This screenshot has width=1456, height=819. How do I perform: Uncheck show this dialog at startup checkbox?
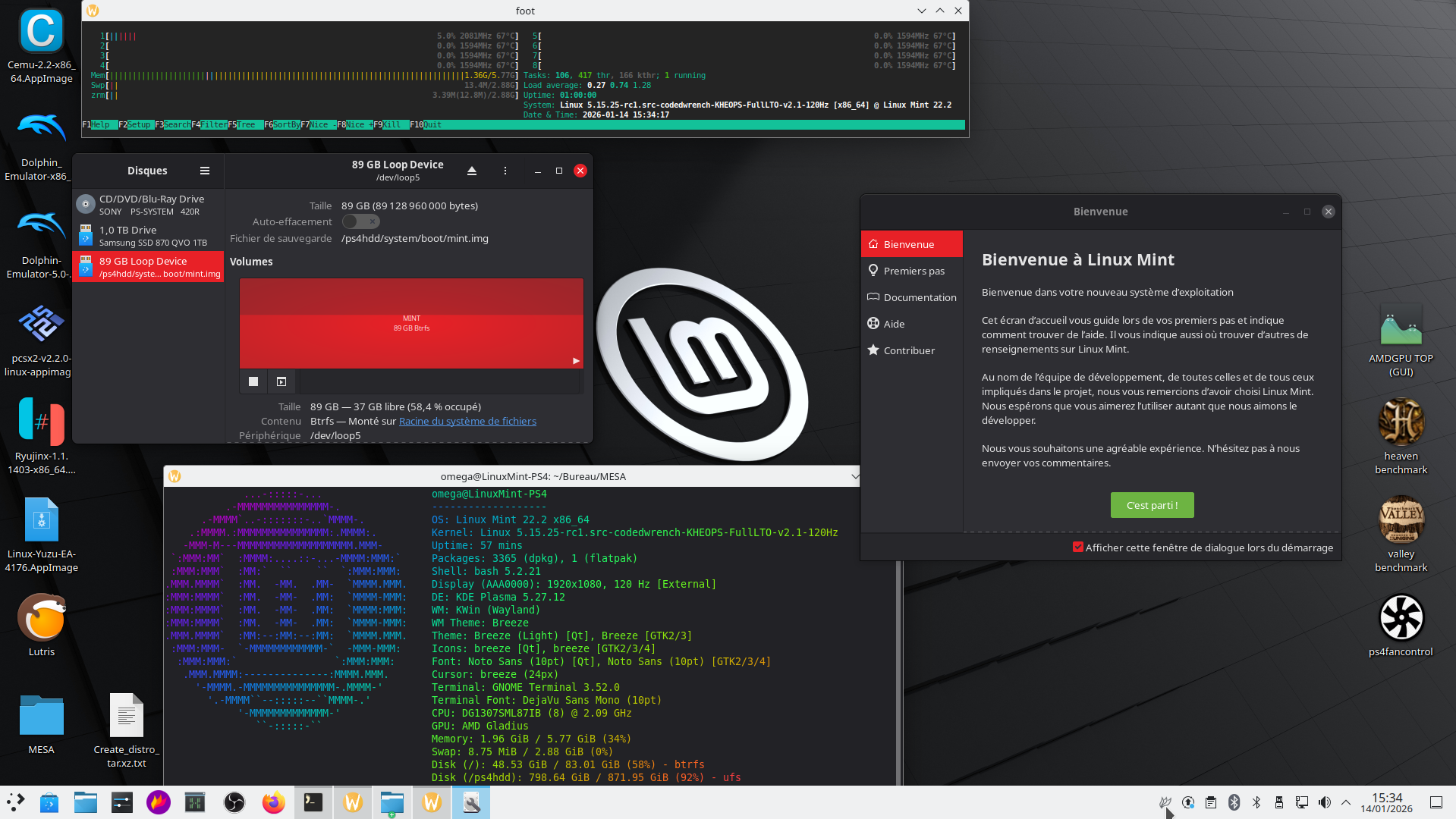point(1077,547)
